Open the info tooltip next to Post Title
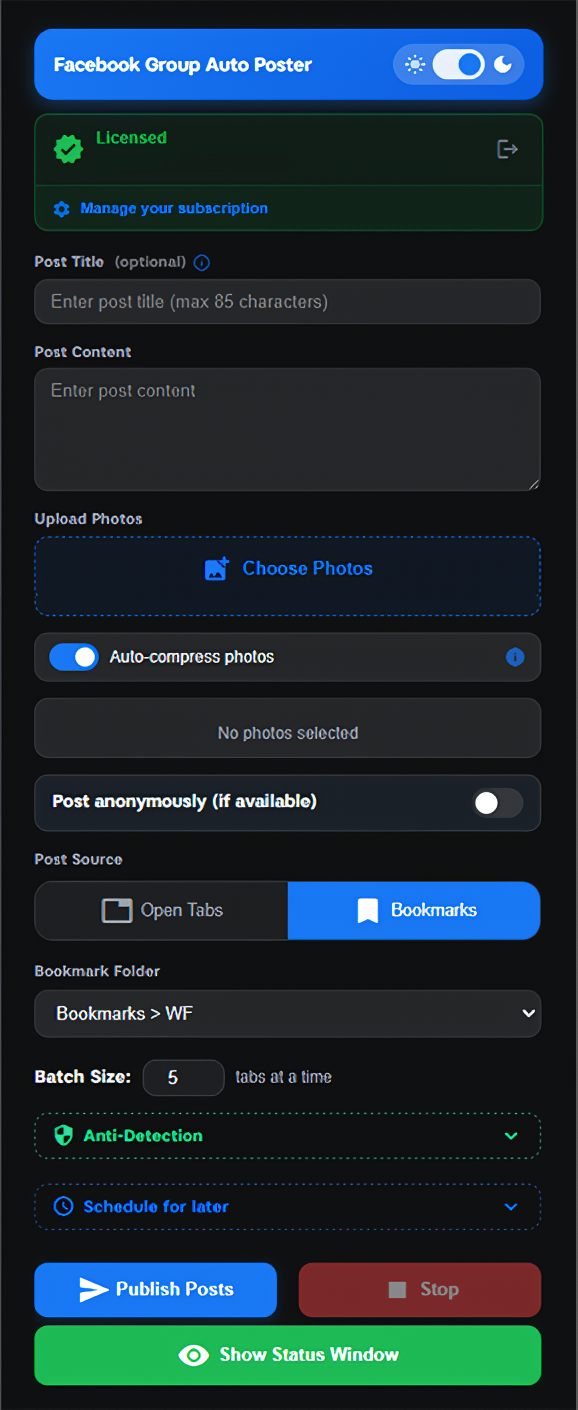578x1410 pixels. coord(202,262)
